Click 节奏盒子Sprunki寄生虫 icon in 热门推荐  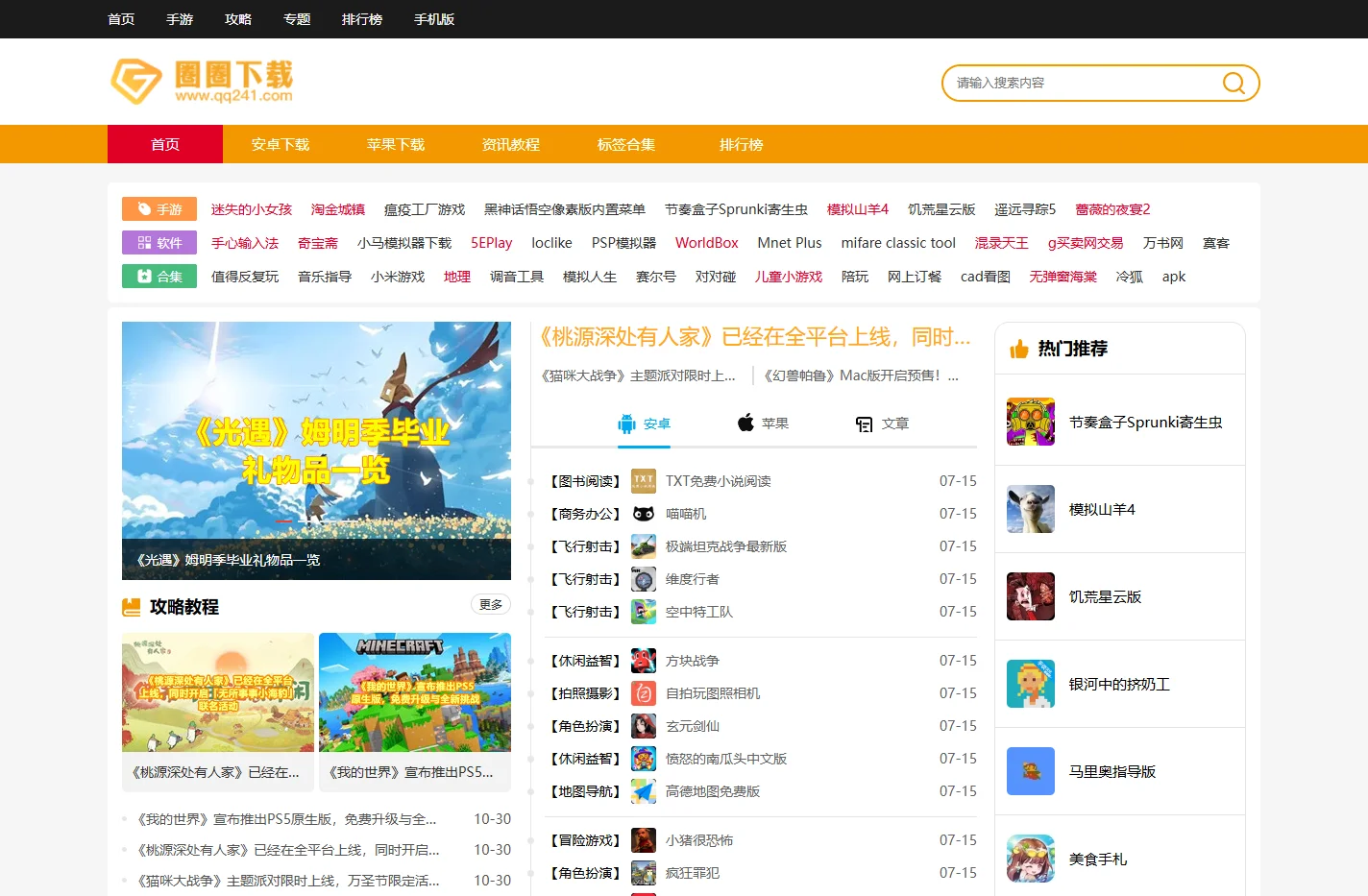tap(1031, 422)
